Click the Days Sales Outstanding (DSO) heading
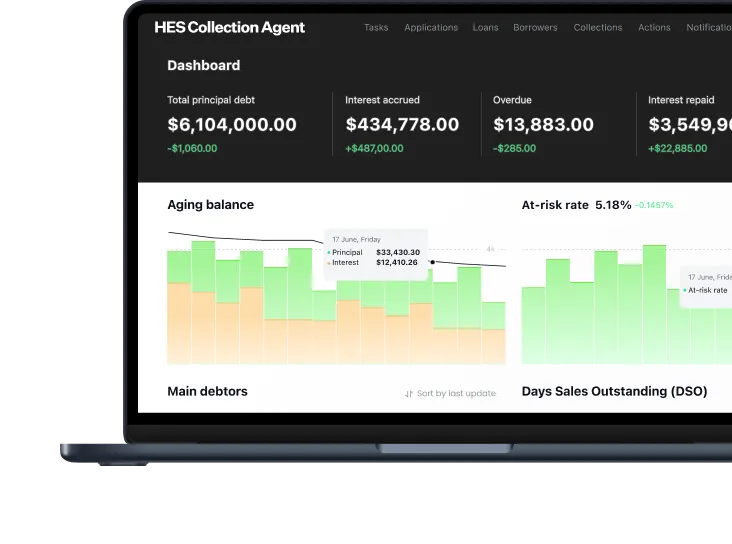This screenshot has width=732, height=544. click(614, 392)
